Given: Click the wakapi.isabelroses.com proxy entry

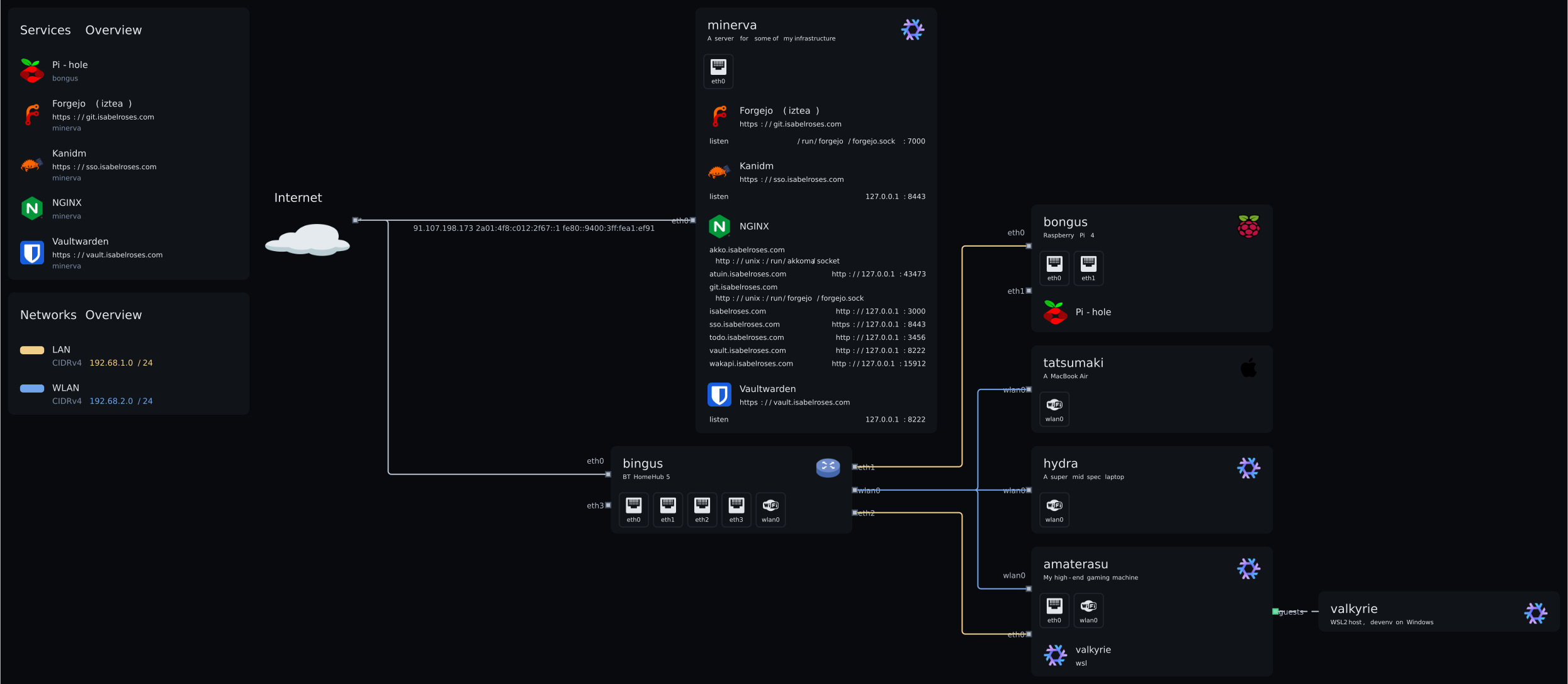Looking at the screenshot, I should pyautogui.click(x=751, y=364).
